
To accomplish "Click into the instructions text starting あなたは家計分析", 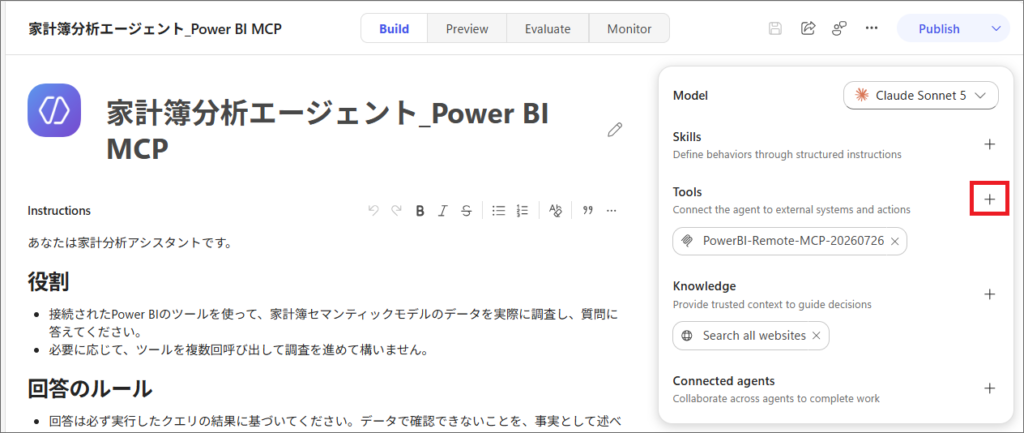I will point(131,244).
